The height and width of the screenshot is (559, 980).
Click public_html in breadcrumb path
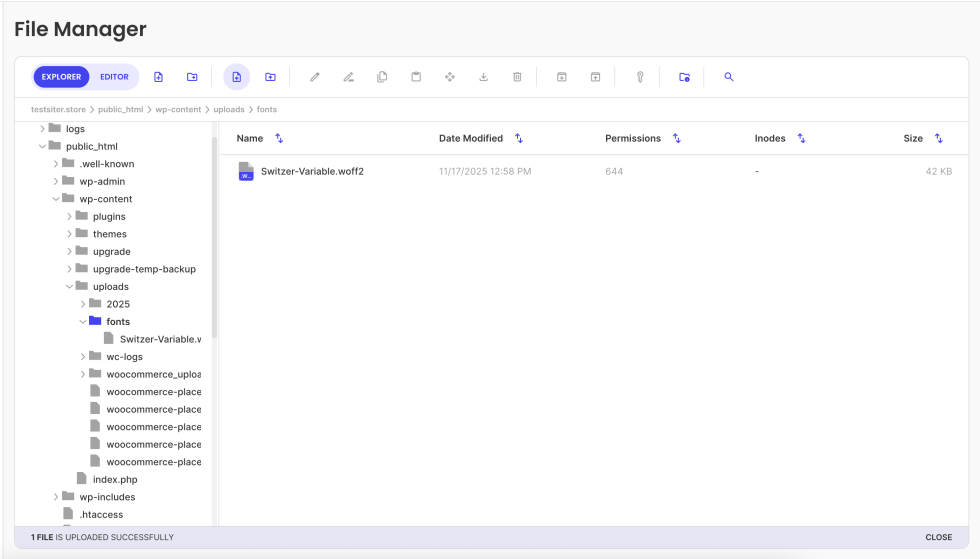(x=120, y=109)
